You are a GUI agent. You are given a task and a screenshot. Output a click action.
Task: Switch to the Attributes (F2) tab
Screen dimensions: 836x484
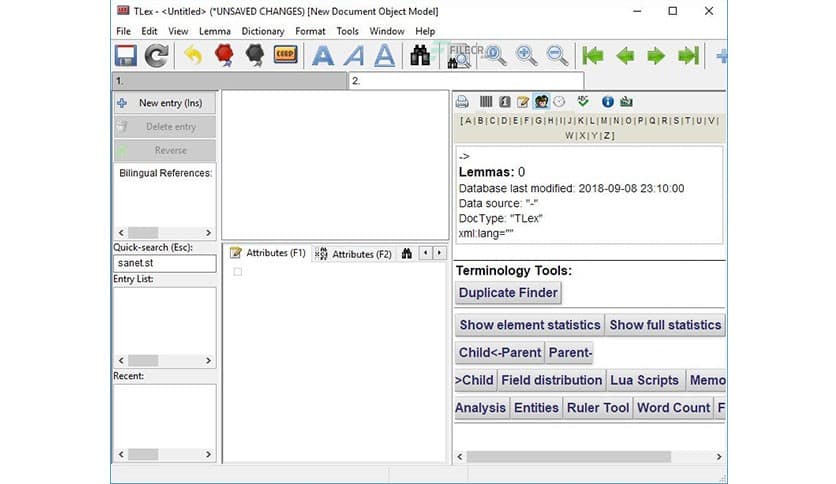(353, 254)
